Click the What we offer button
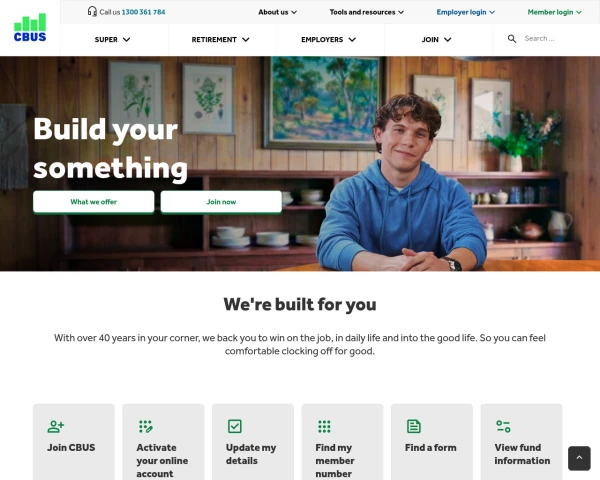The height and width of the screenshot is (480, 600). pyautogui.click(x=94, y=202)
